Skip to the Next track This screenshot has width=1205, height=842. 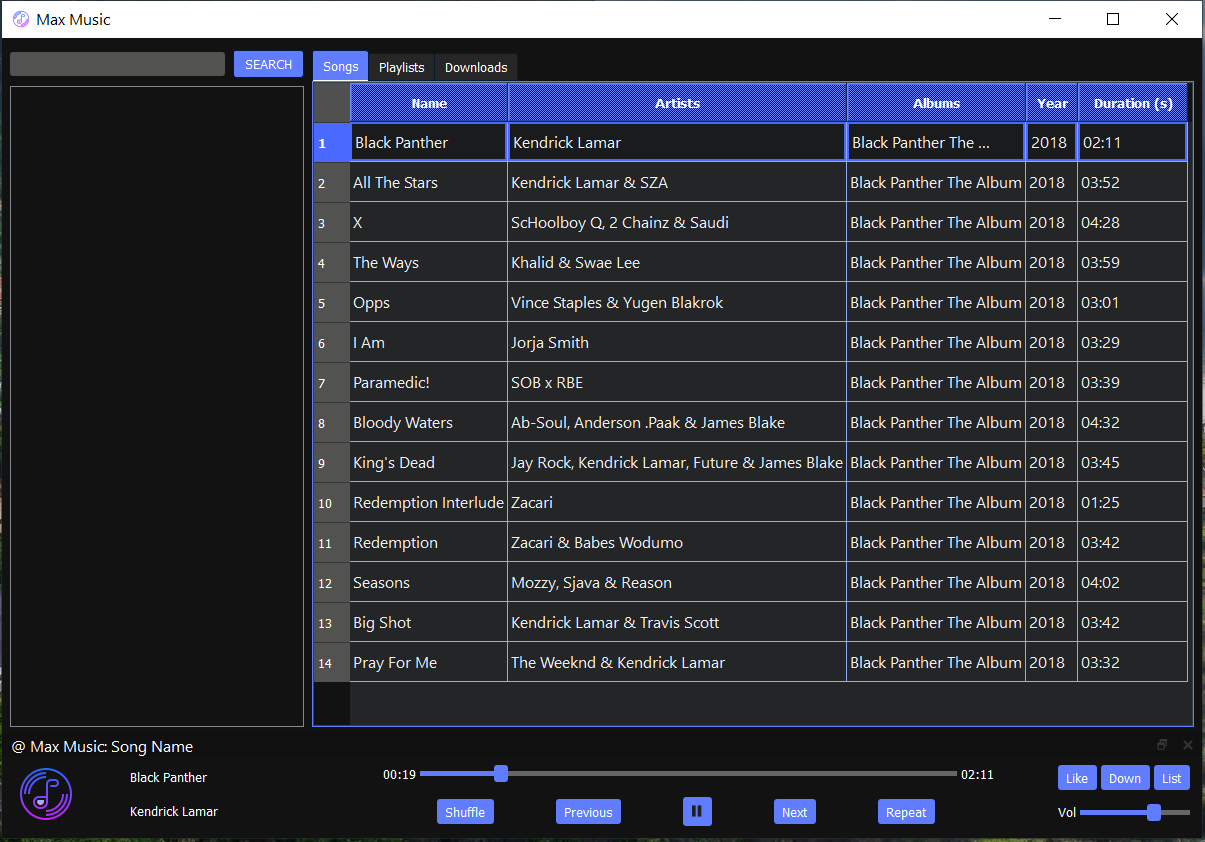coord(795,812)
